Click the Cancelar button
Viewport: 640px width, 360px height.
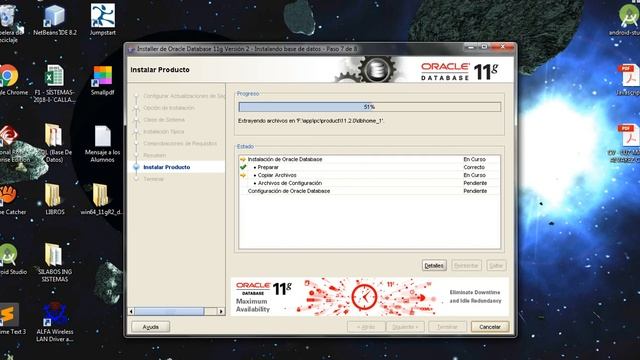point(490,327)
